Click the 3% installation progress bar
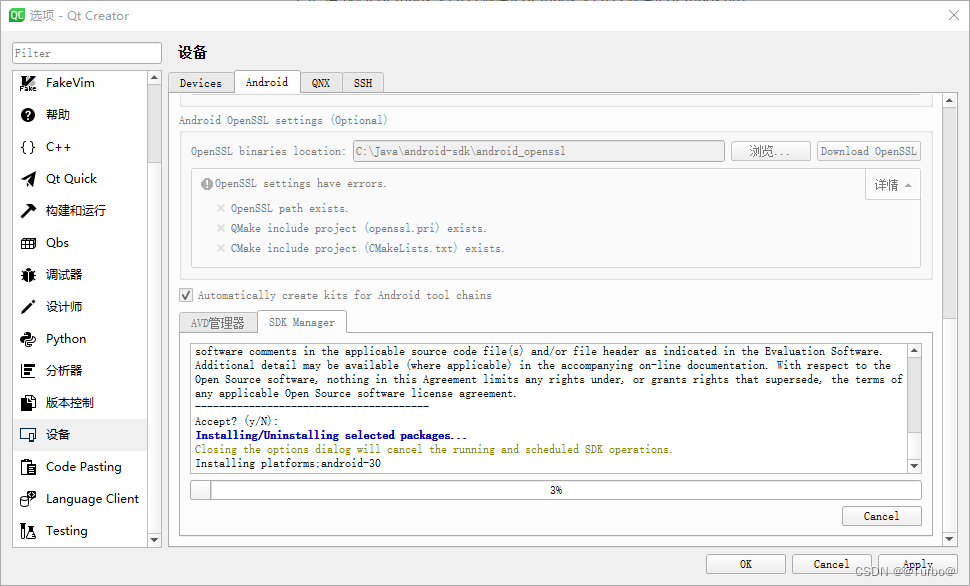 coord(556,490)
